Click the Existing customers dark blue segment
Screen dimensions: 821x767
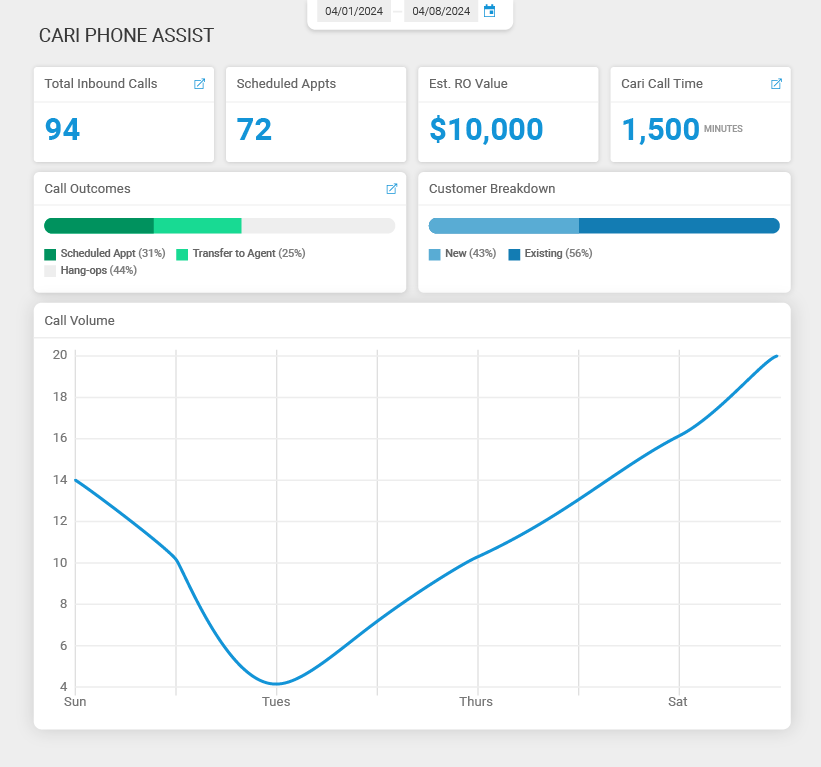pos(679,226)
